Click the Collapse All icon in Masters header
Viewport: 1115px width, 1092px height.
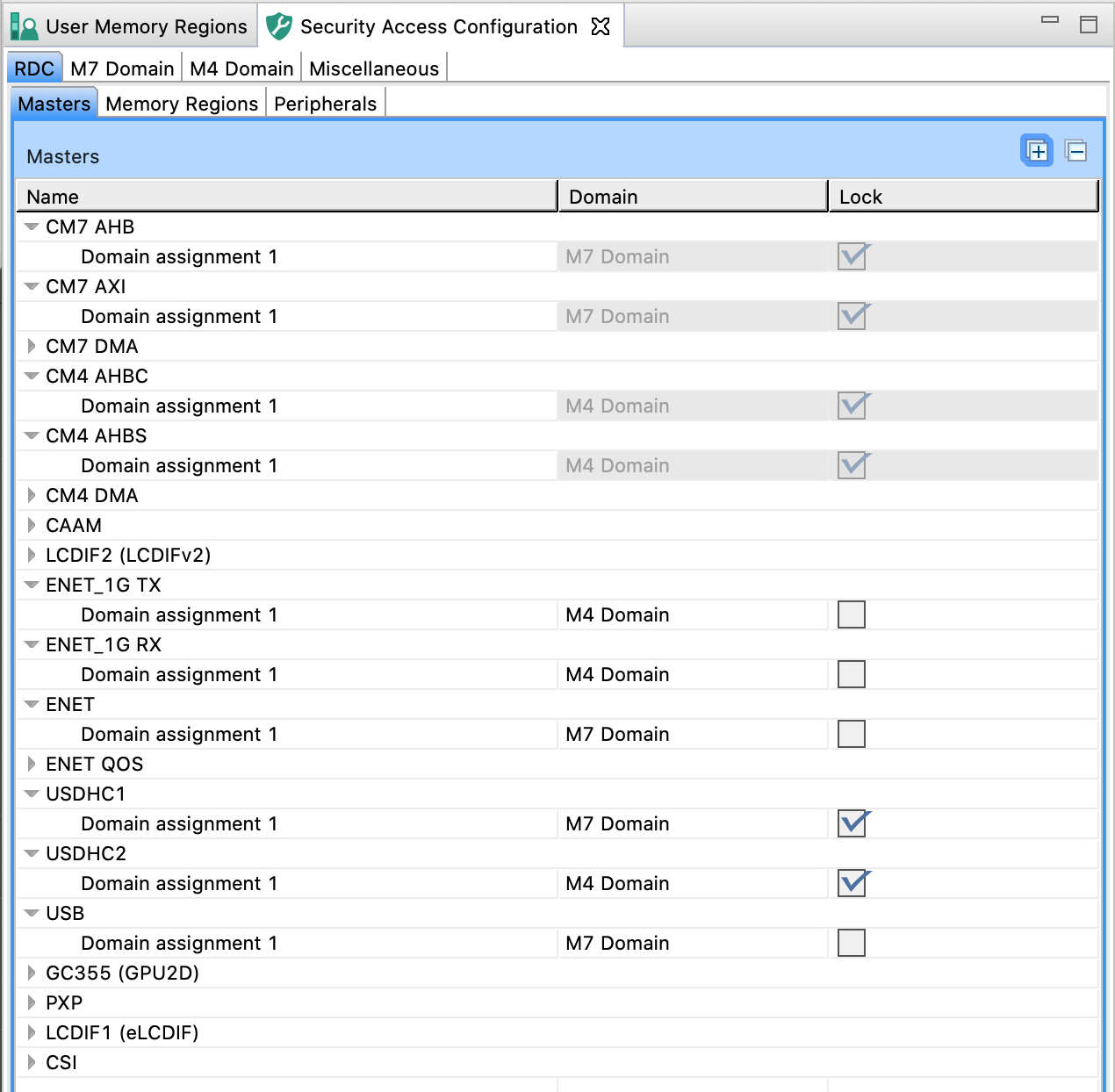coord(1075,151)
